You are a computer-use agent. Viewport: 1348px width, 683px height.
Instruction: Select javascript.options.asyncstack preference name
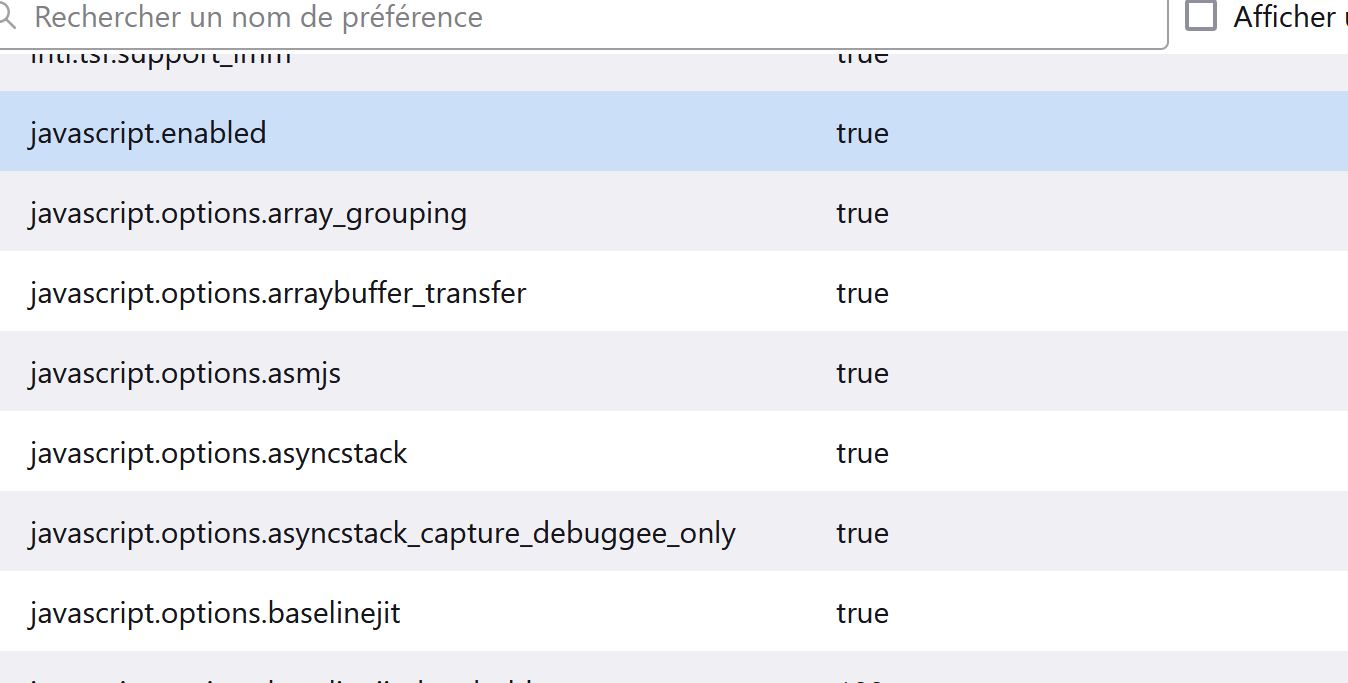point(218,454)
